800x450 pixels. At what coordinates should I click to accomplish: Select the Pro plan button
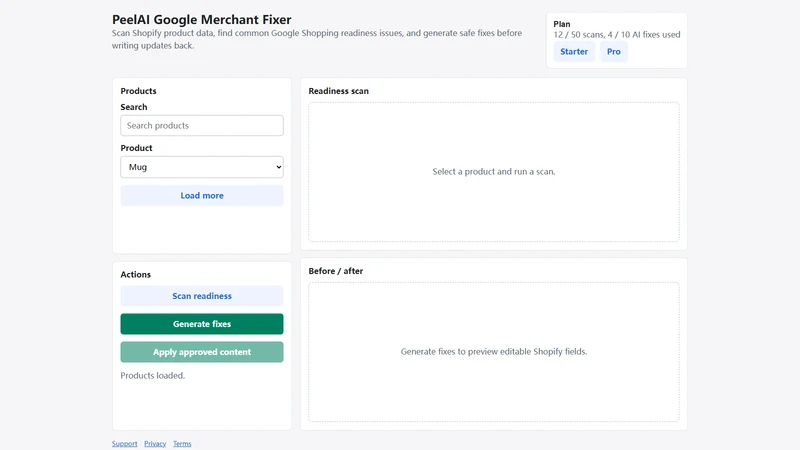614,52
